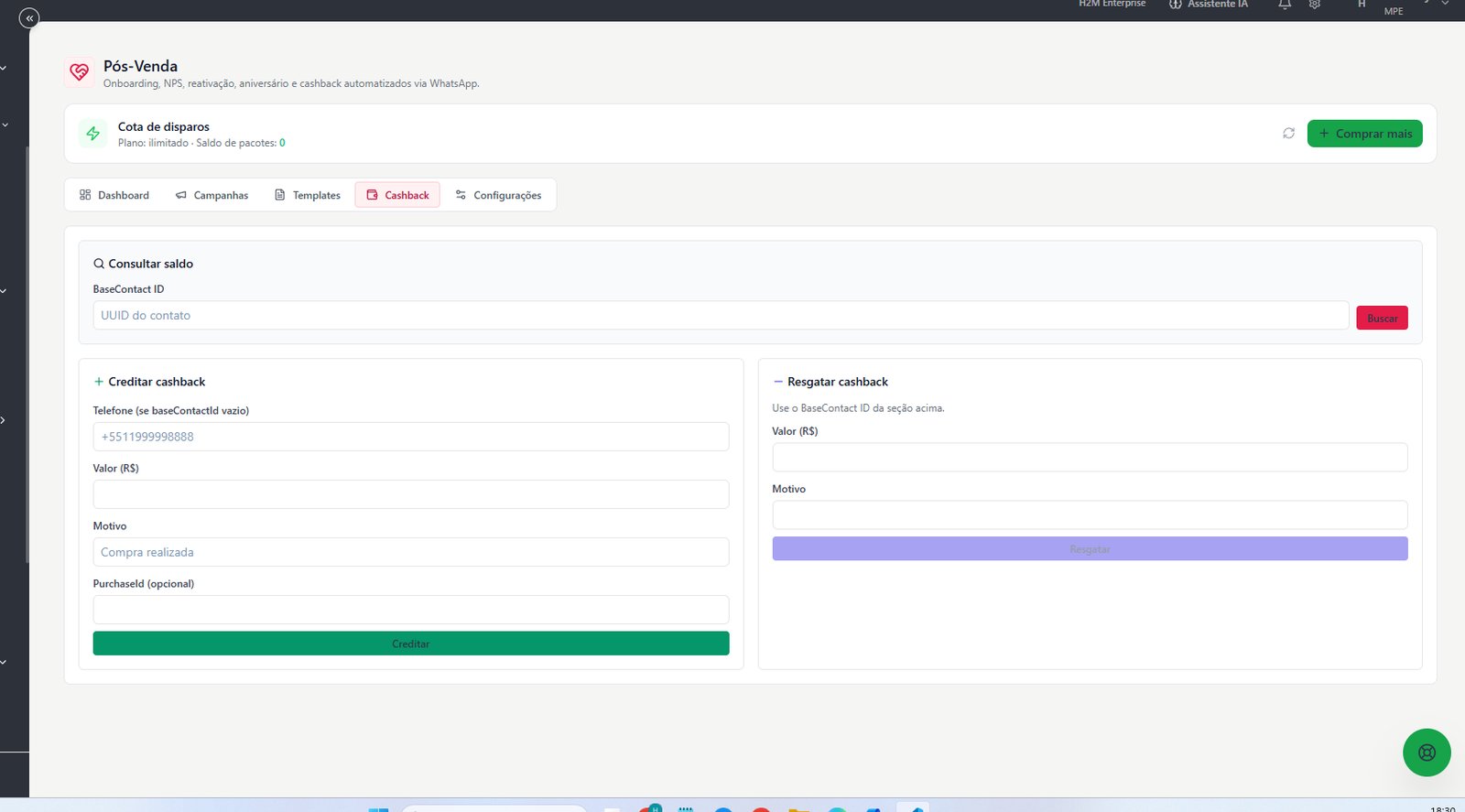Click the lightning bolt Cota de disparos icon
The width and height of the screenshot is (1465, 812).
92,134
